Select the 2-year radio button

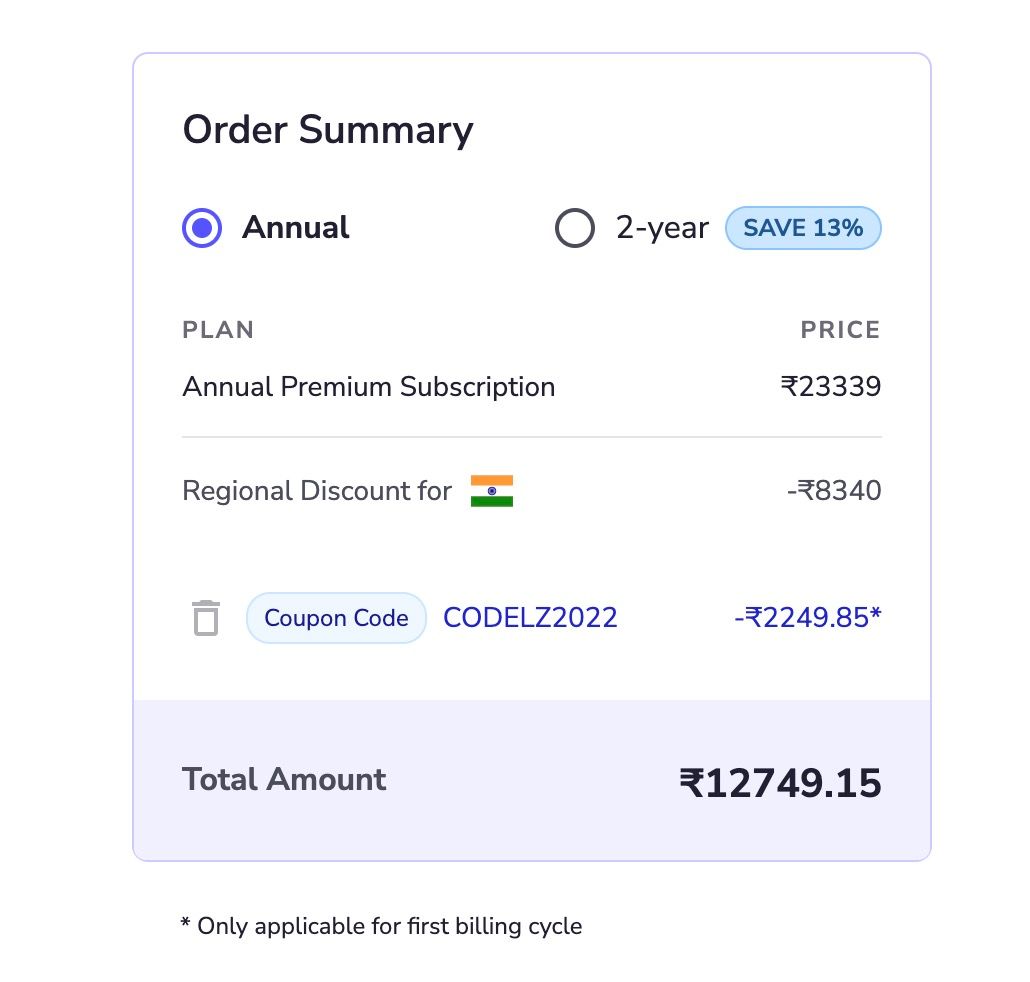(x=575, y=228)
